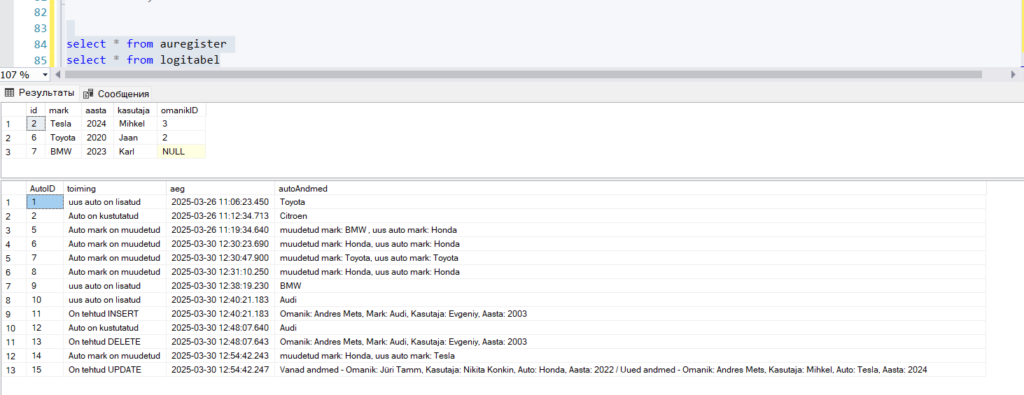Click row header 13 in logitabel results
The image size is (1024, 395).
(x=13, y=370)
